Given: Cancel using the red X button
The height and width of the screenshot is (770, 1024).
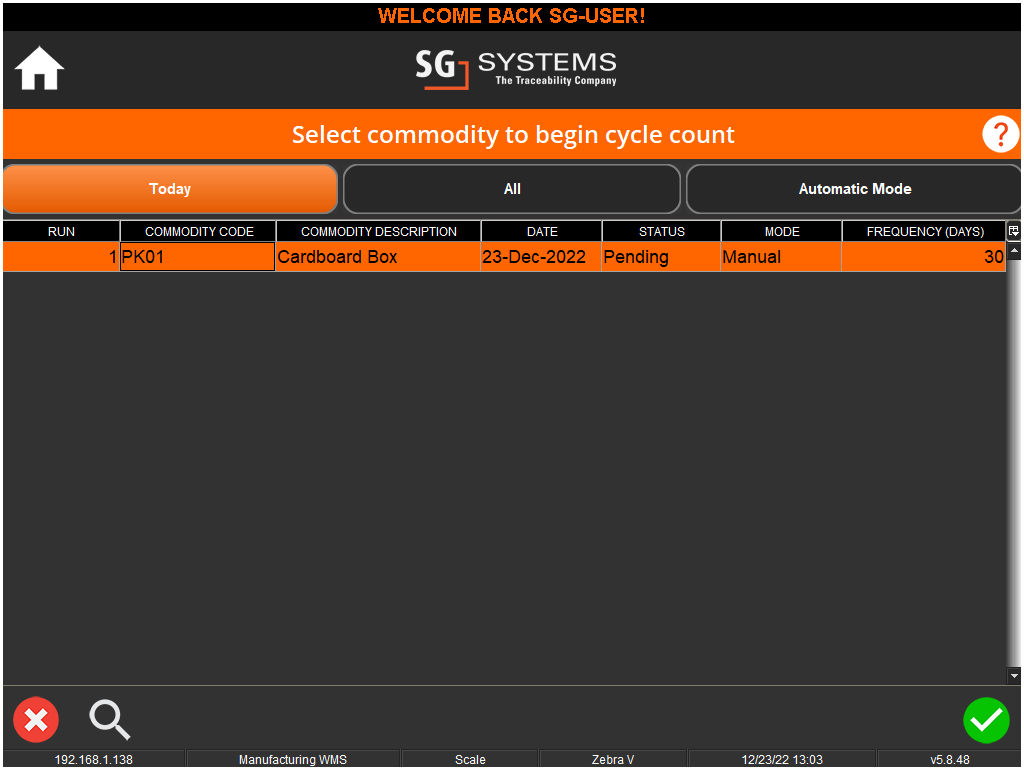Looking at the screenshot, I should [36, 719].
